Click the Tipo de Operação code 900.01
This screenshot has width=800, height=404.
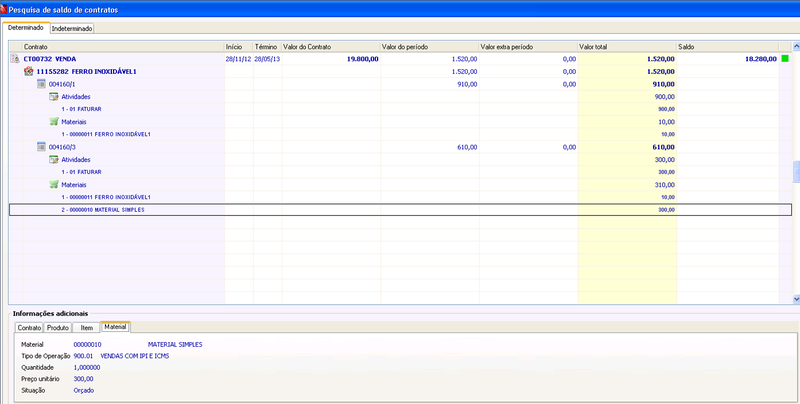pos(83,356)
